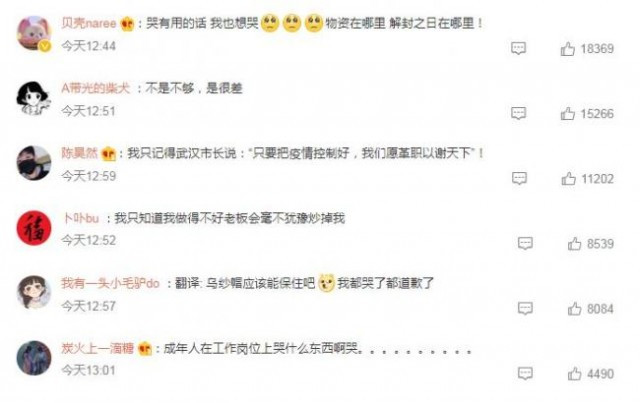Open 我有一头小毛驴do's profile link
This screenshot has width=640, height=403.
[x=110, y=283]
